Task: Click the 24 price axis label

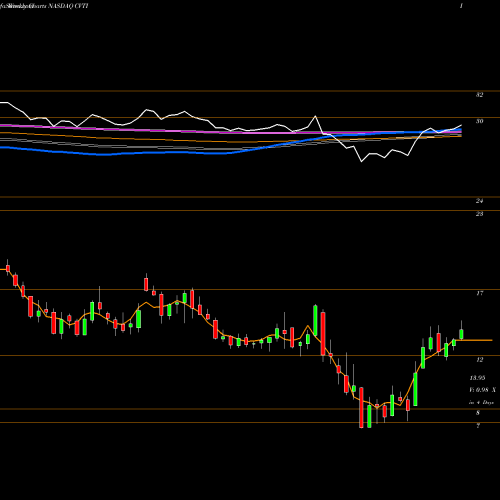Action: pyautogui.click(x=479, y=201)
